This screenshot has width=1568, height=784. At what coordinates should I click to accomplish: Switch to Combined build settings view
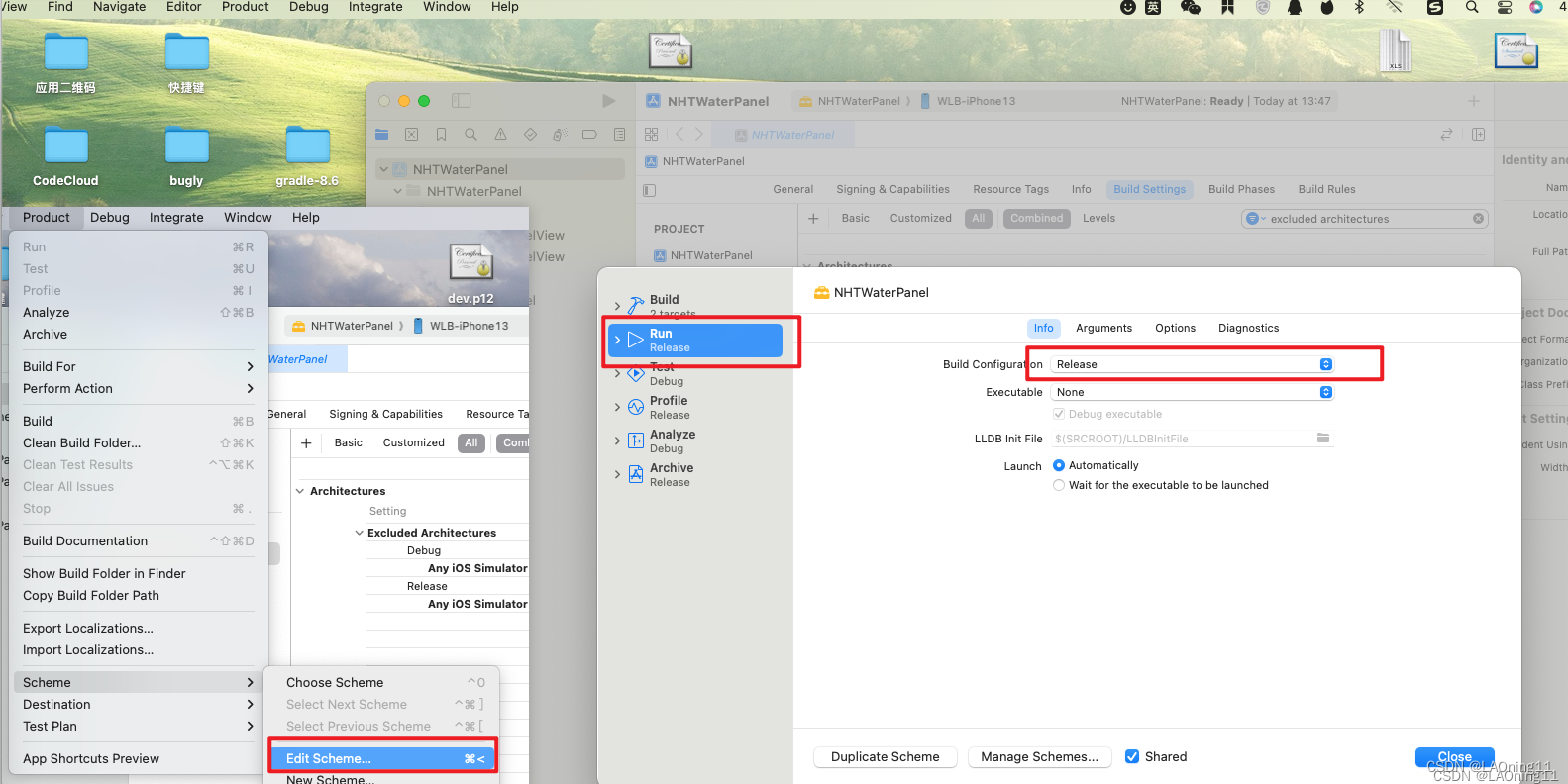coord(1037,218)
